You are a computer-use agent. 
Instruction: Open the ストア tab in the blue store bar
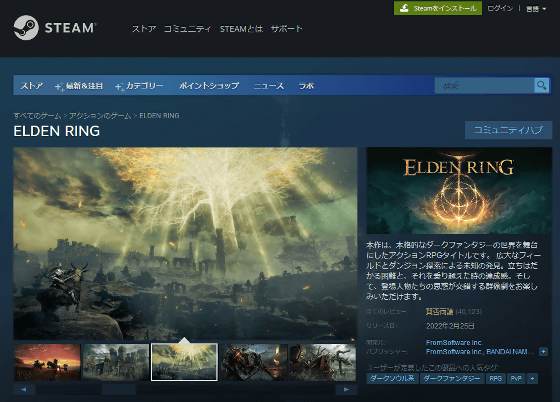pyautogui.click(x=31, y=86)
